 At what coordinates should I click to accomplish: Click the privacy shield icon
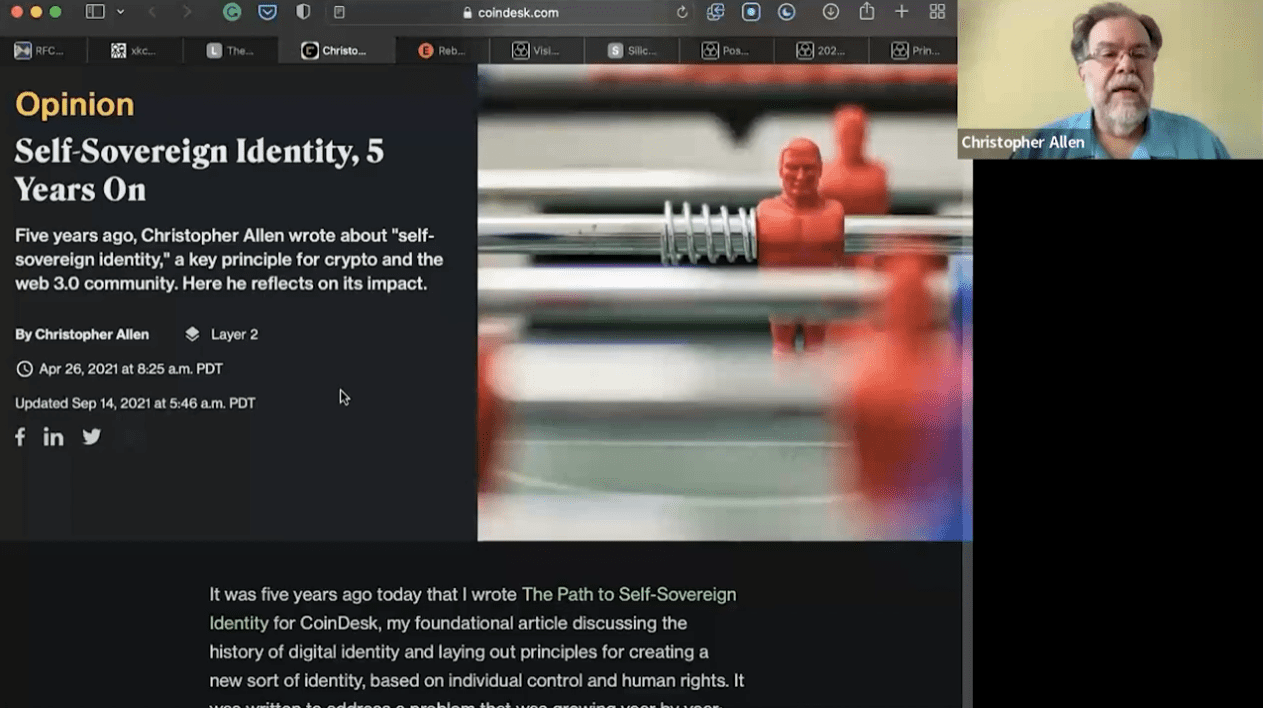click(x=303, y=12)
